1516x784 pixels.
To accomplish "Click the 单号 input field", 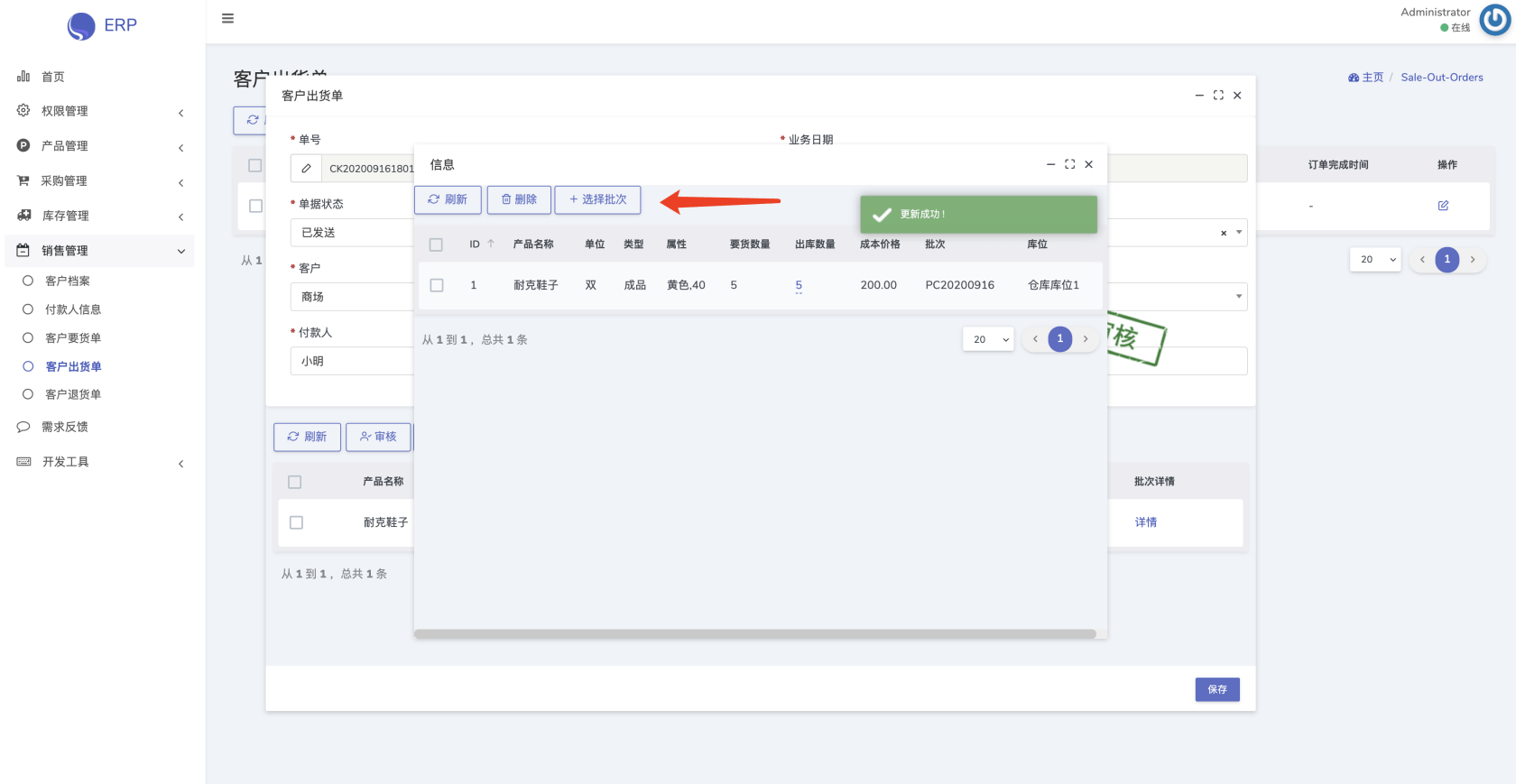I will click(370, 169).
